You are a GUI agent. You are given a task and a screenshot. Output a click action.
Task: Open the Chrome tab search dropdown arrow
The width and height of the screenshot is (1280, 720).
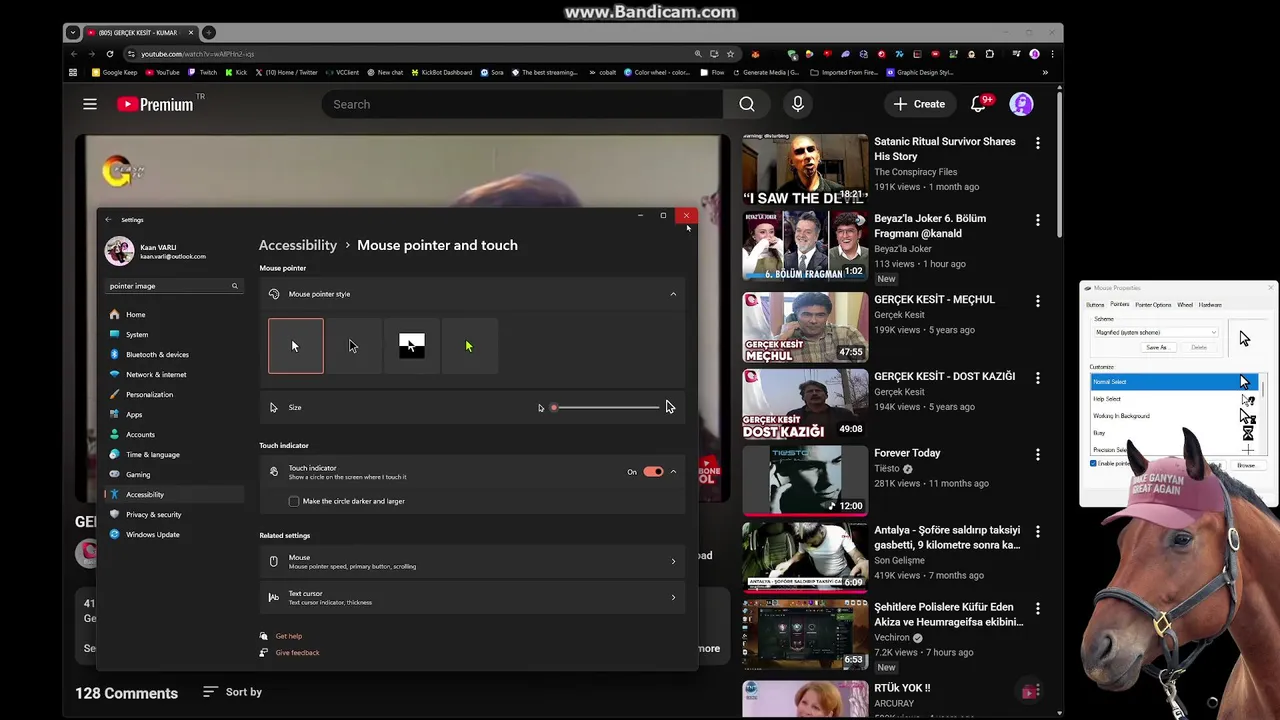(x=73, y=32)
